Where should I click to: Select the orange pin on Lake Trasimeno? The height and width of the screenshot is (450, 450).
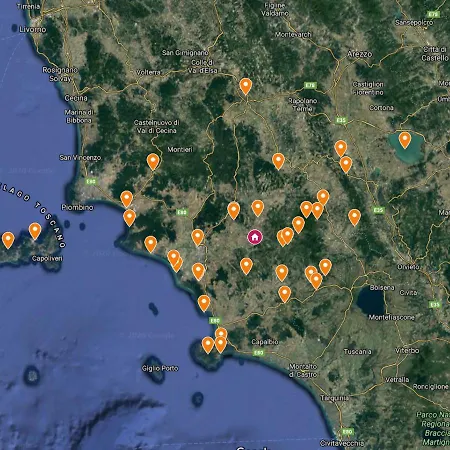point(405,140)
